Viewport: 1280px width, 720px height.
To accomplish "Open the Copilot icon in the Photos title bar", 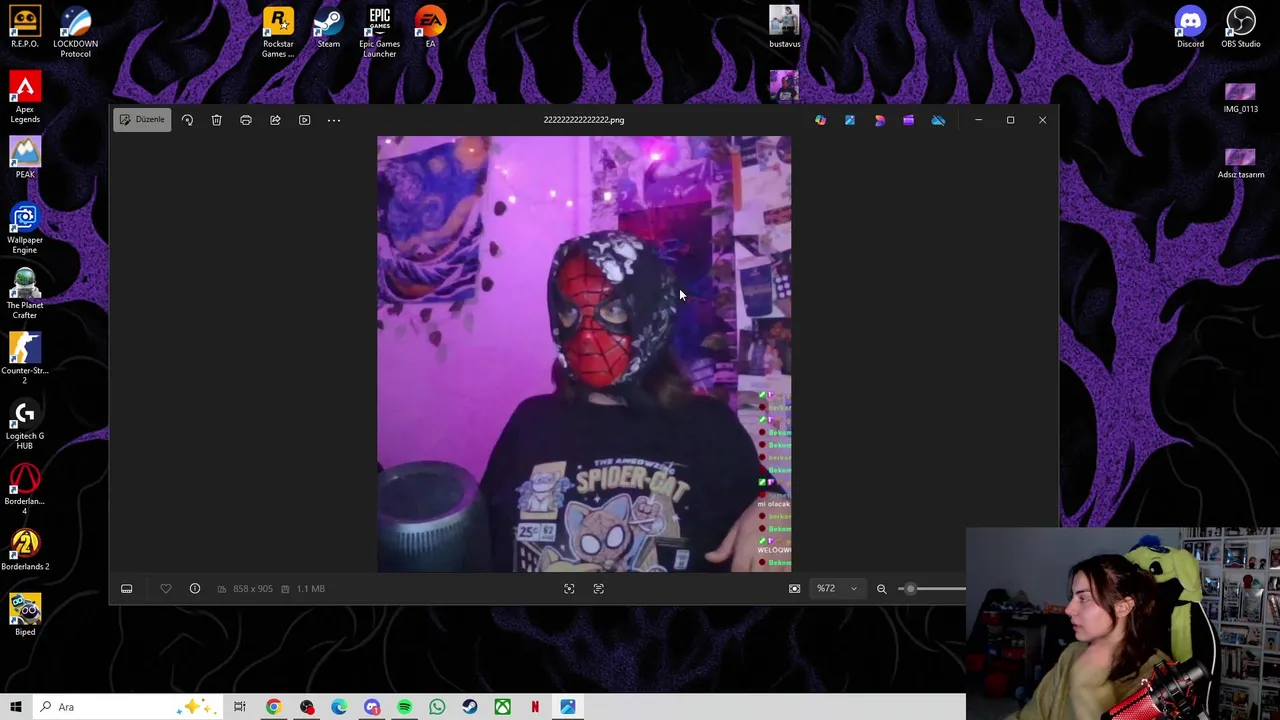I will click(x=820, y=120).
